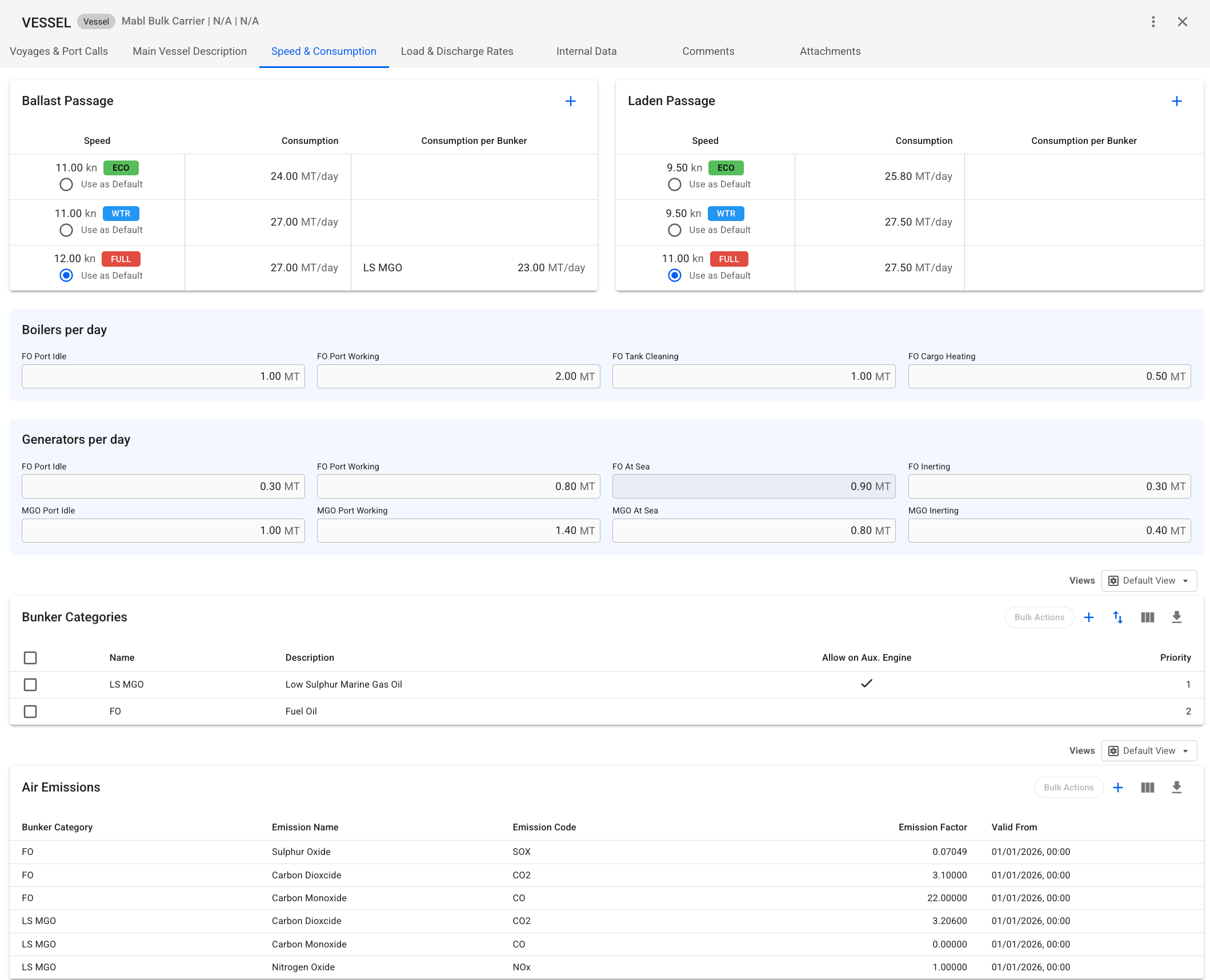Screen dimensions: 1210x980
Task: Add a new Air Emissions entry
Action: (x=1117, y=788)
